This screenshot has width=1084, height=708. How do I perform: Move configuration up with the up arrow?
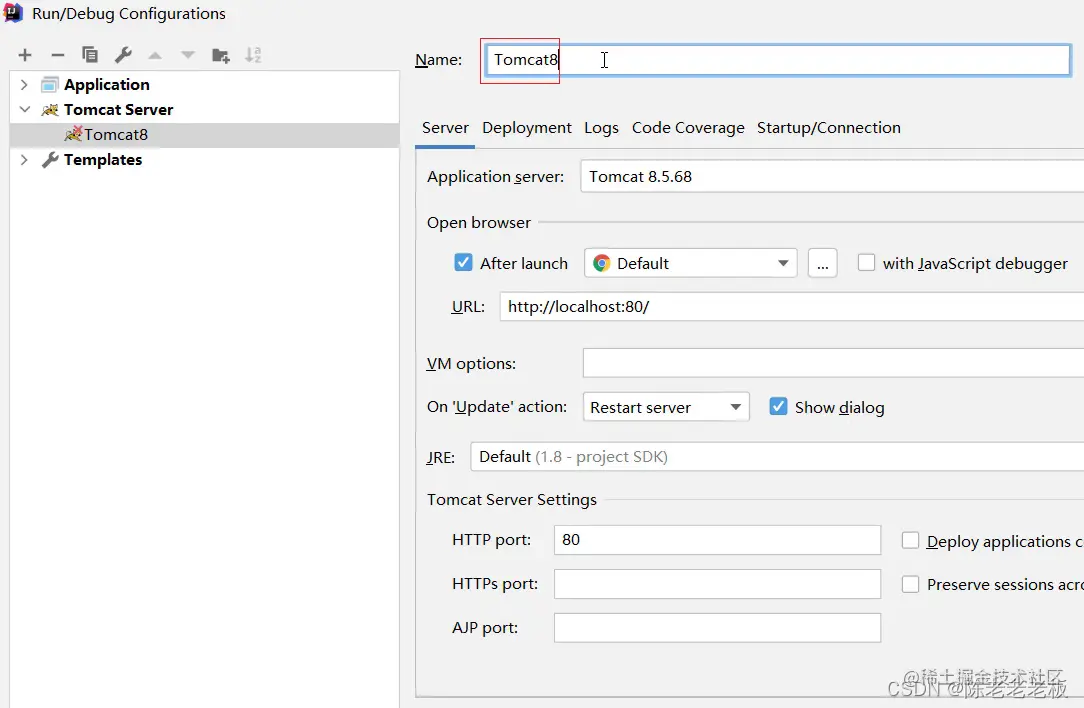click(156, 55)
